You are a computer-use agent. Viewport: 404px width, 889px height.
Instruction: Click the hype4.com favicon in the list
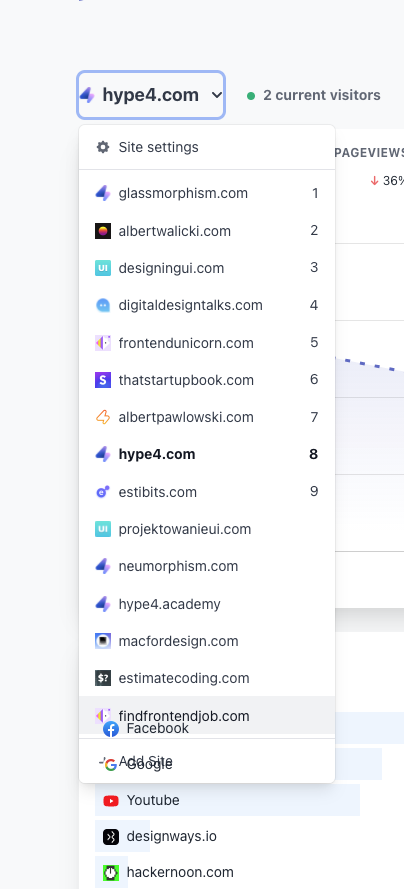pyautogui.click(x=103, y=454)
